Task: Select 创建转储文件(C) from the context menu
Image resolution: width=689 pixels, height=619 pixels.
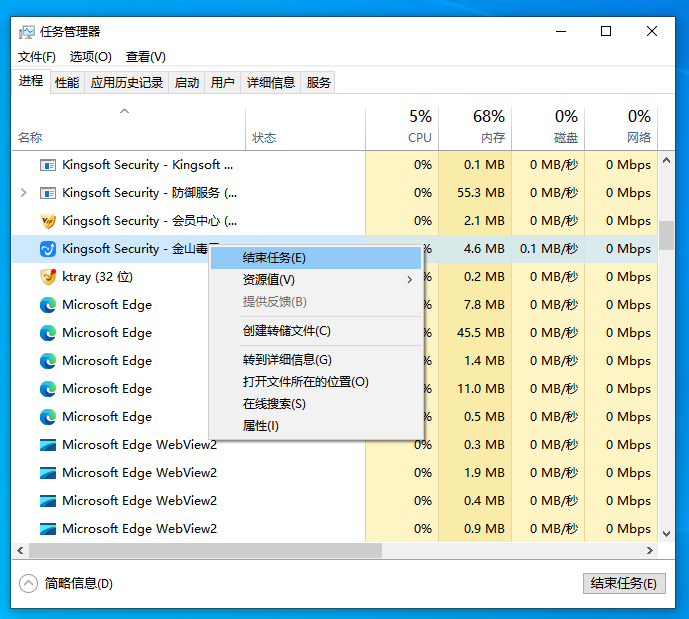Action: coord(316,331)
